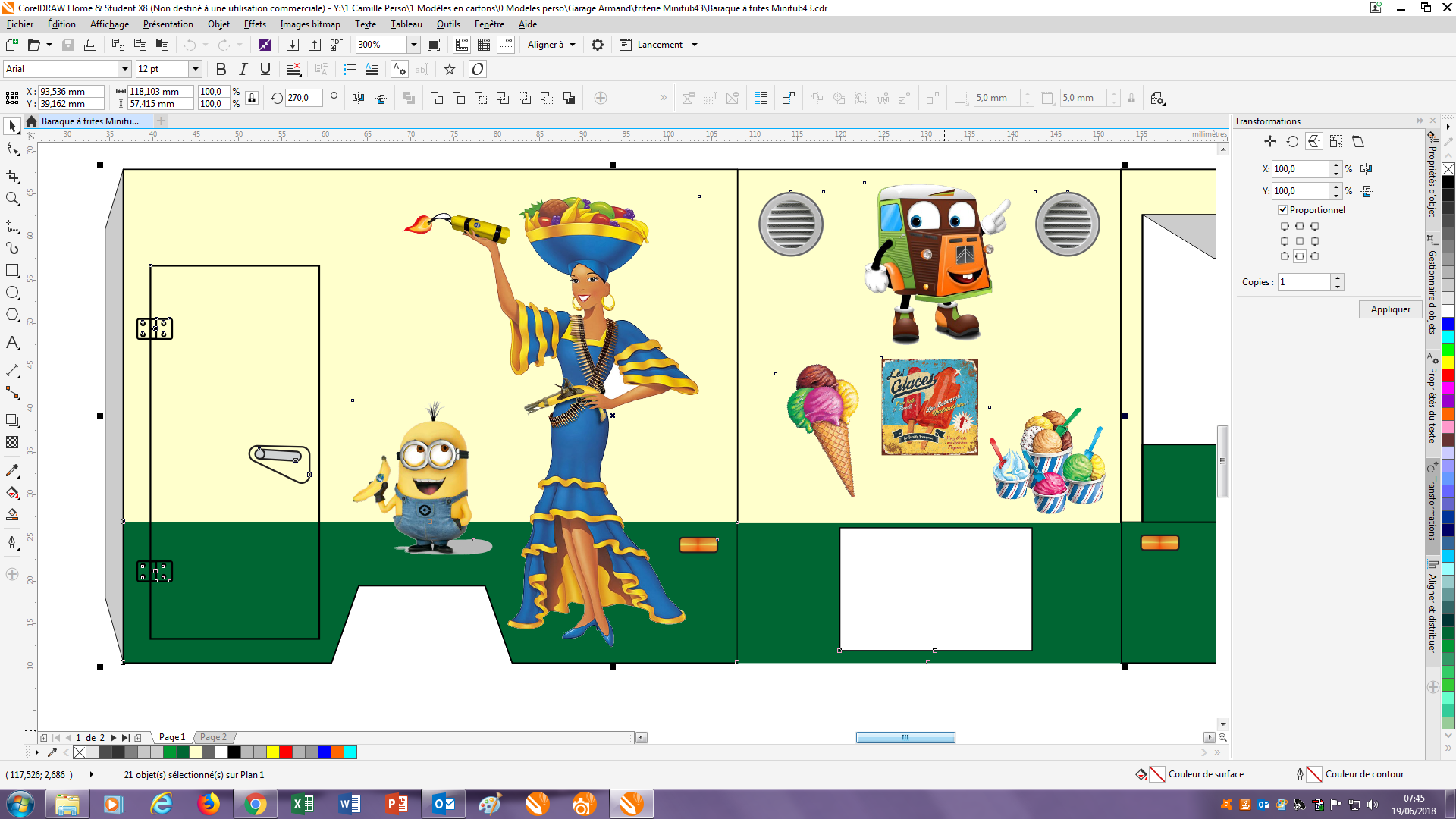Click the Italic formatting icon
The image size is (1456, 819).
pos(243,69)
